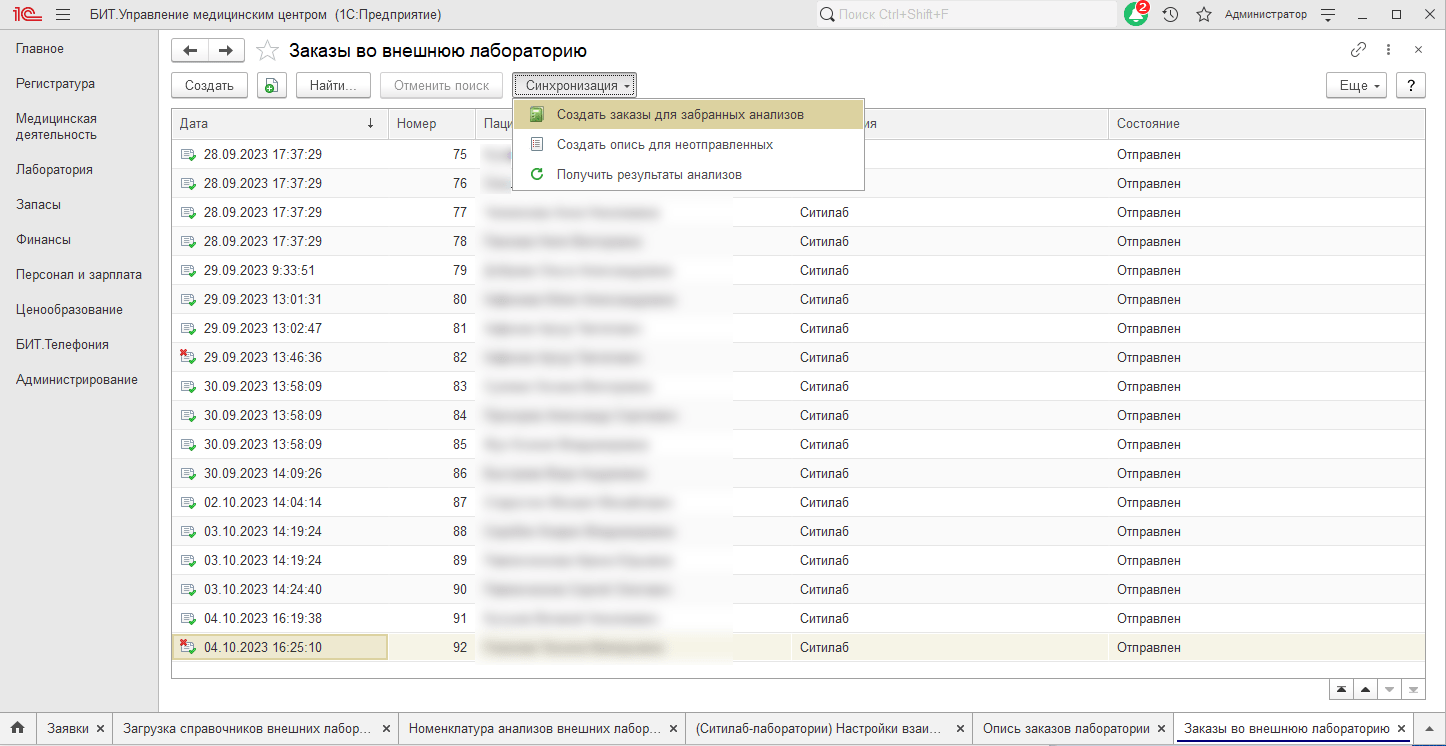Screen dimensions: 1446x746
Task: Select Создать заказы для забранных анализов
Action: click(680, 115)
